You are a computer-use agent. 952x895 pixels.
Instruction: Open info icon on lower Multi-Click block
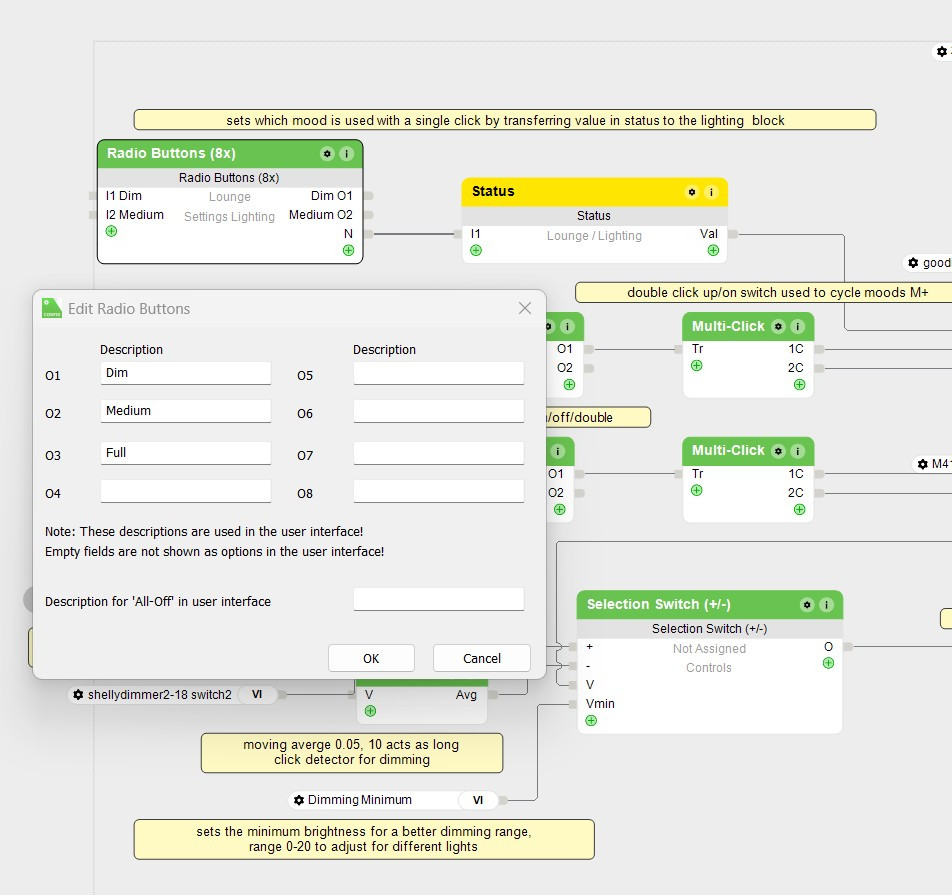(x=798, y=451)
